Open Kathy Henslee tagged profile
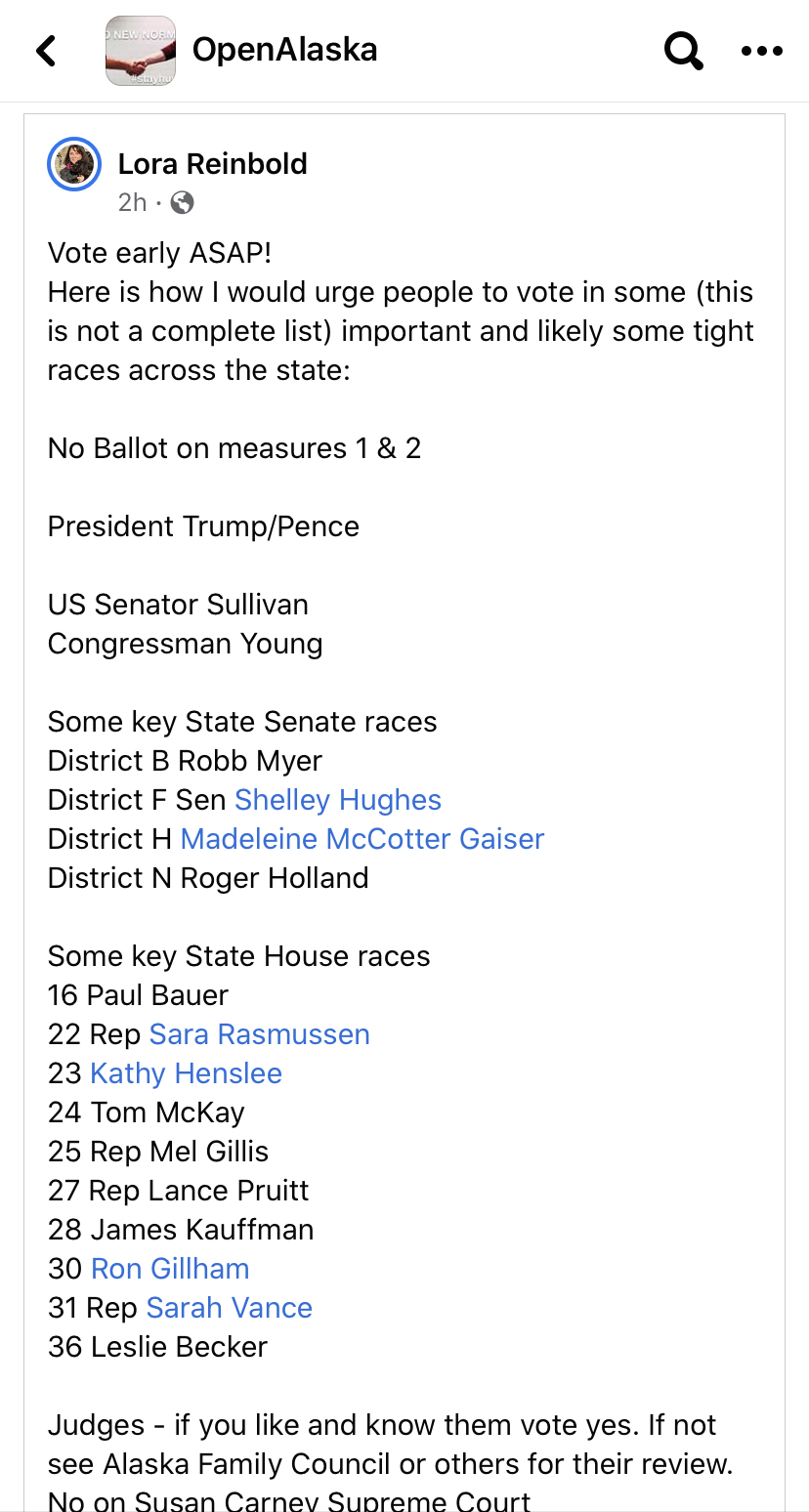The height and width of the screenshot is (1512, 809). (x=186, y=1073)
